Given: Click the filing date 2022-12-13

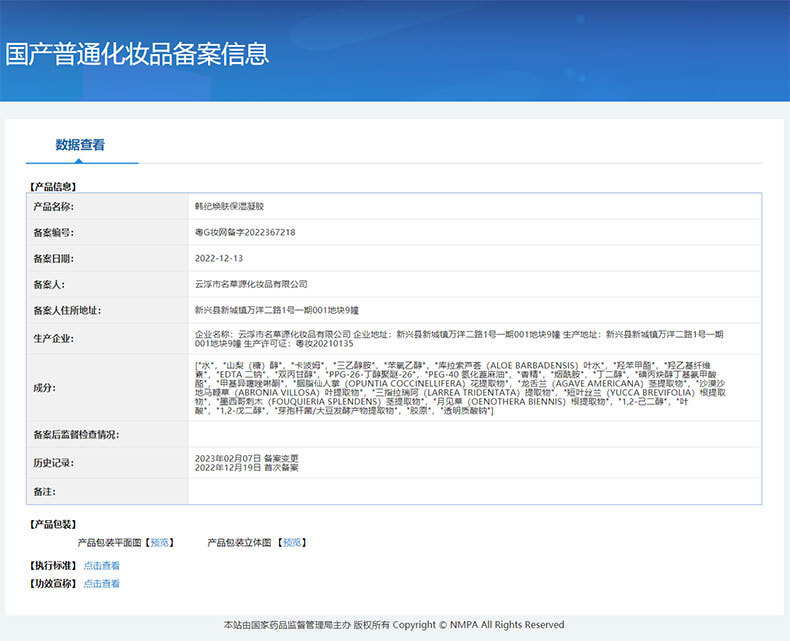Looking at the screenshot, I should (219, 259).
